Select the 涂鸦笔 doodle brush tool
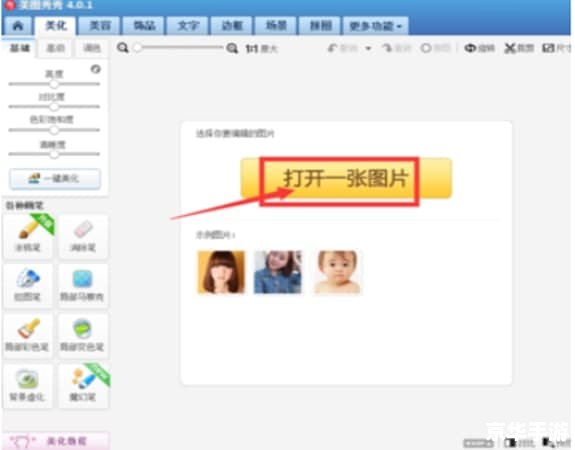 pyautogui.click(x=28, y=237)
